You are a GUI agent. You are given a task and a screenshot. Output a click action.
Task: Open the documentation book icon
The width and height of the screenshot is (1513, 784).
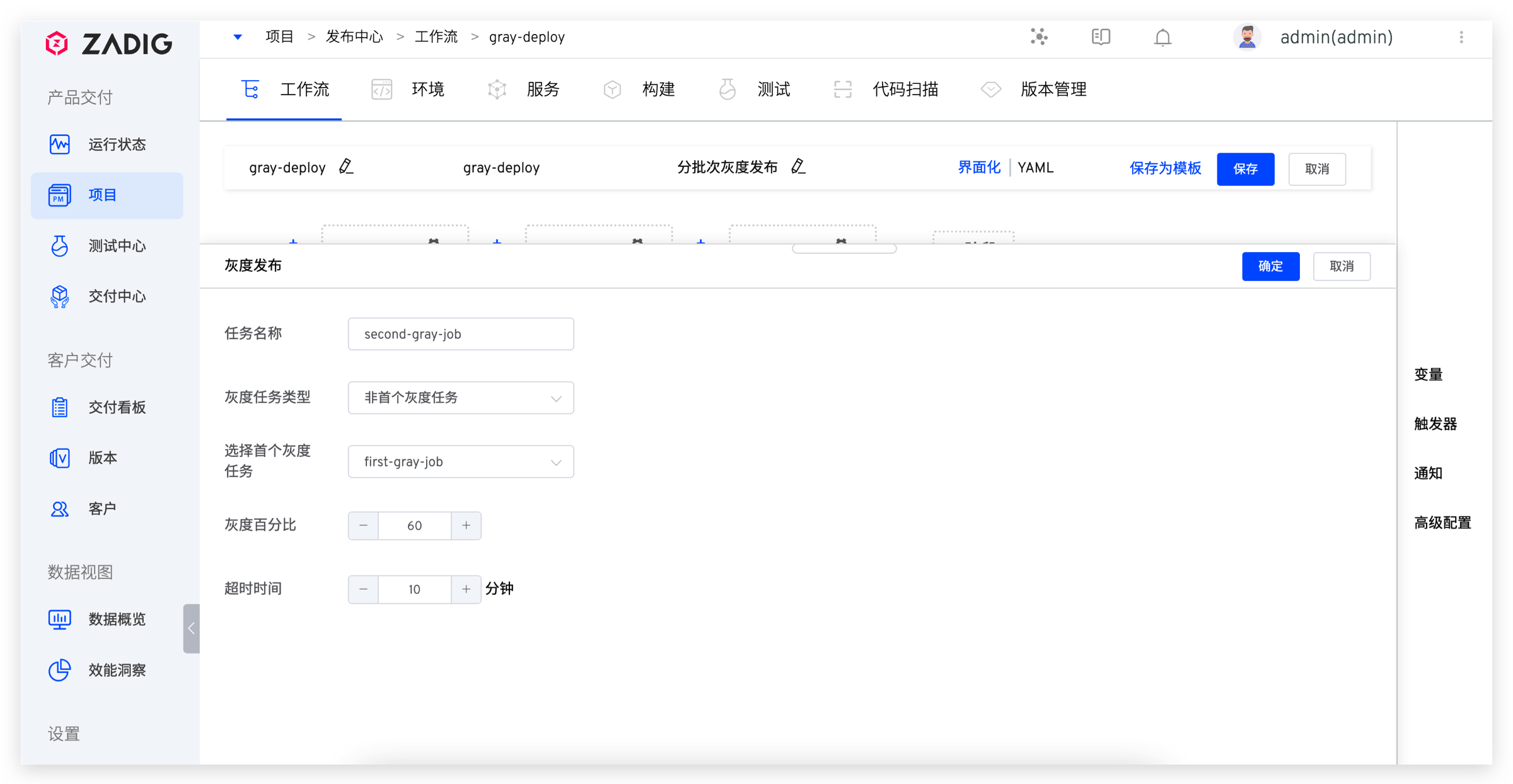coord(1101,37)
